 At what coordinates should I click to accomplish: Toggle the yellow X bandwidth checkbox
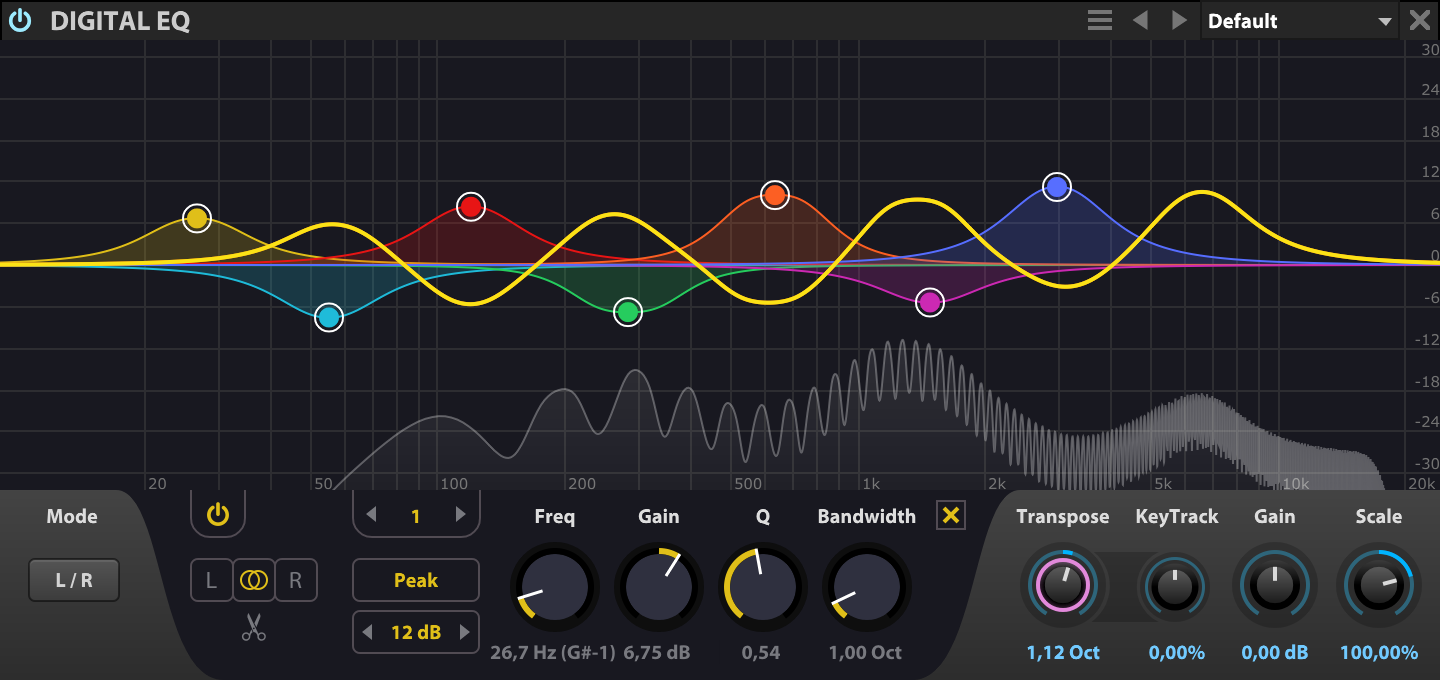pyautogui.click(x=951, y=516)
